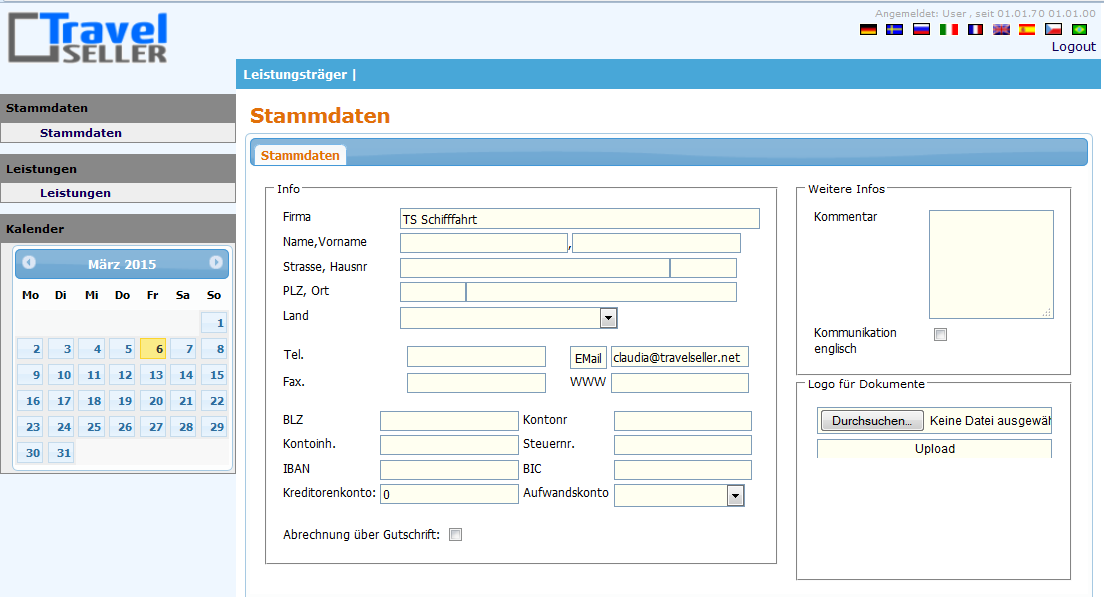Enable Kommunikation englisch checkbox
This screenshot has width=1104, height=597.
click(x=940, y=335)
